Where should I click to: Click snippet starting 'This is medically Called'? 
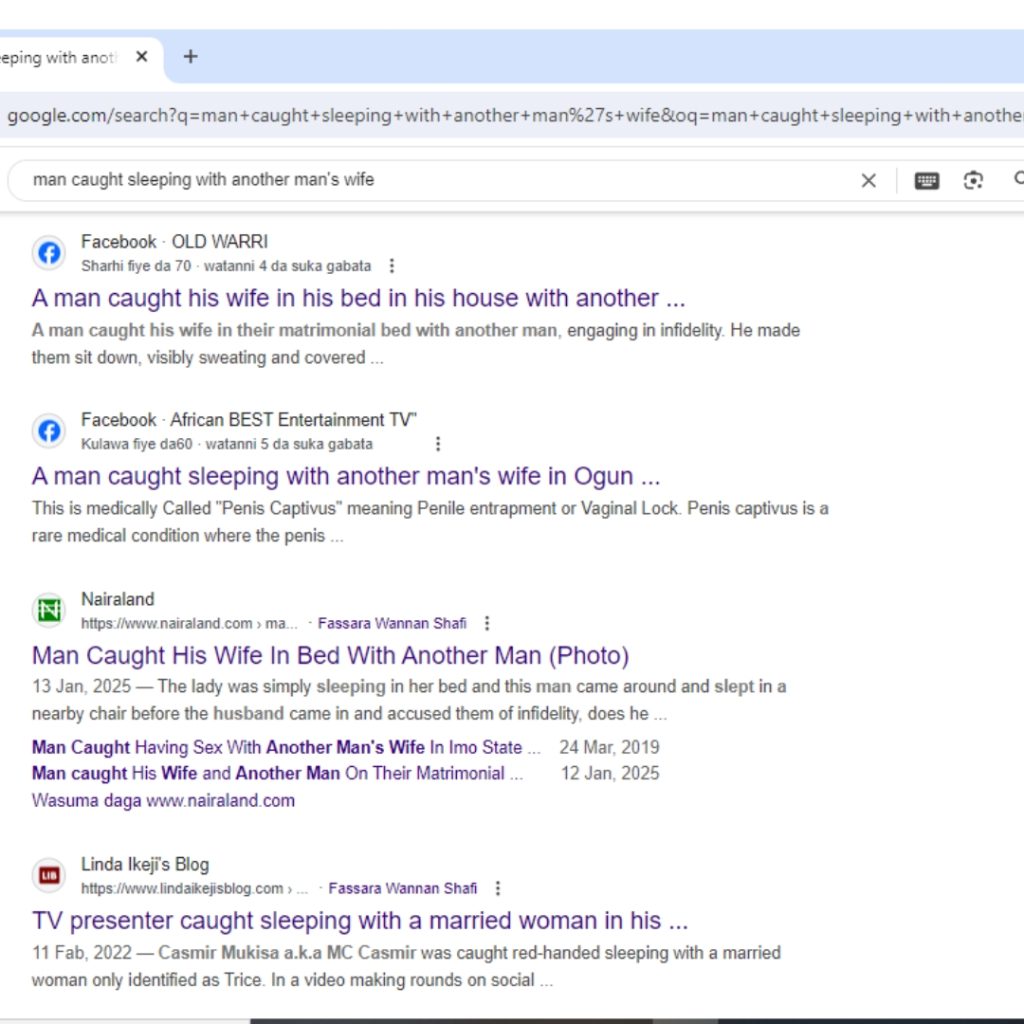tap(430, 522)
